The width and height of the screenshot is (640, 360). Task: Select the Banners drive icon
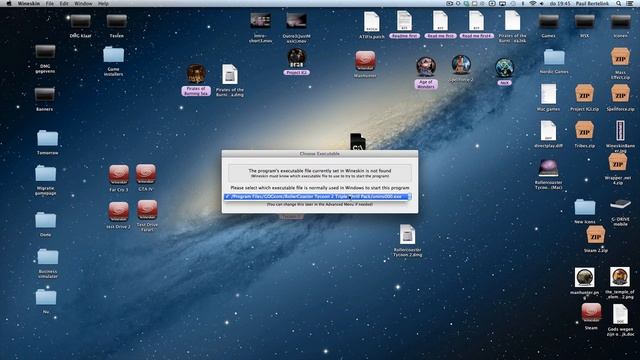44,95
